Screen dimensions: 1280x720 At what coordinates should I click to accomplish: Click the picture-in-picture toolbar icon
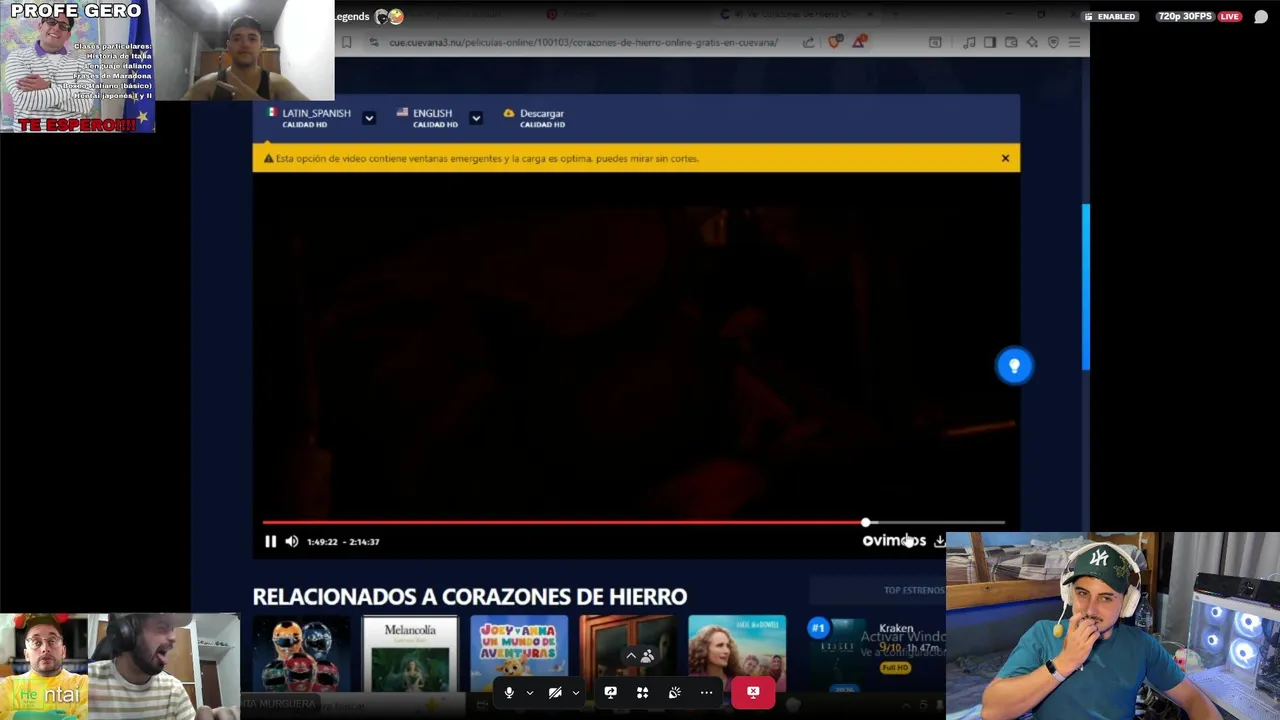[935, 42]
